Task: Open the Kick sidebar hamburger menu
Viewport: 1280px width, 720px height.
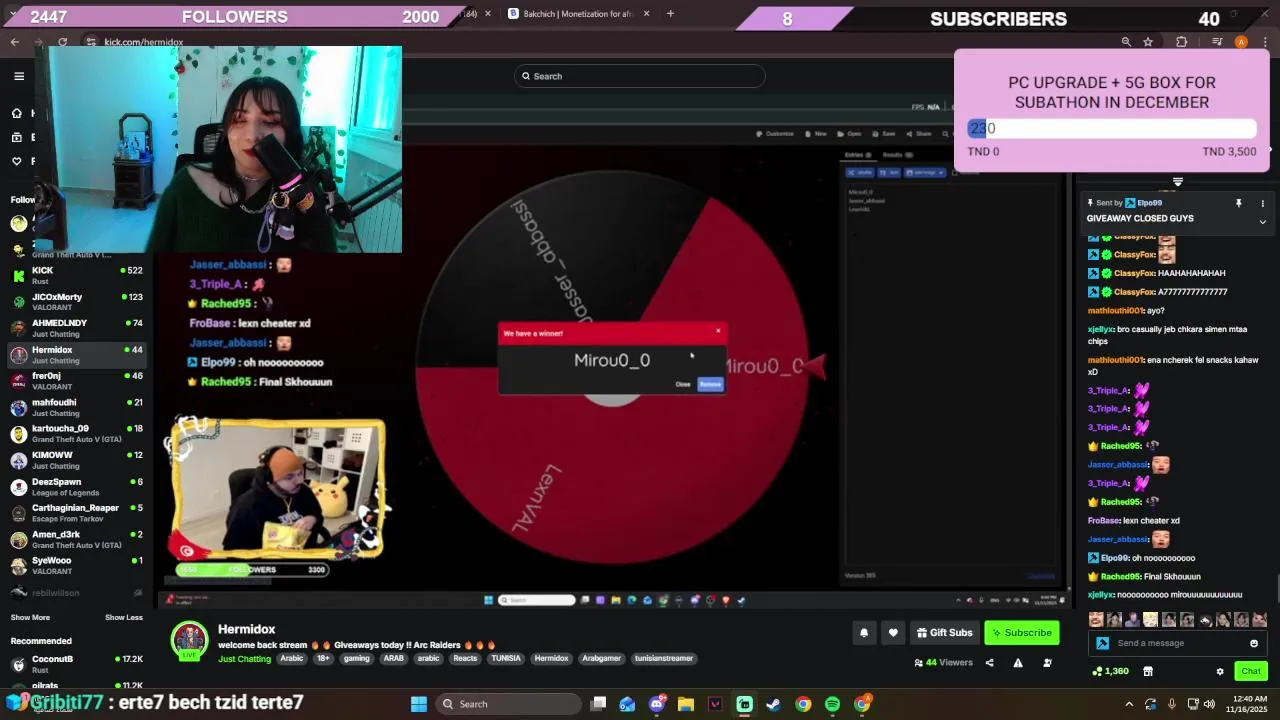Action: pos(19,76)
